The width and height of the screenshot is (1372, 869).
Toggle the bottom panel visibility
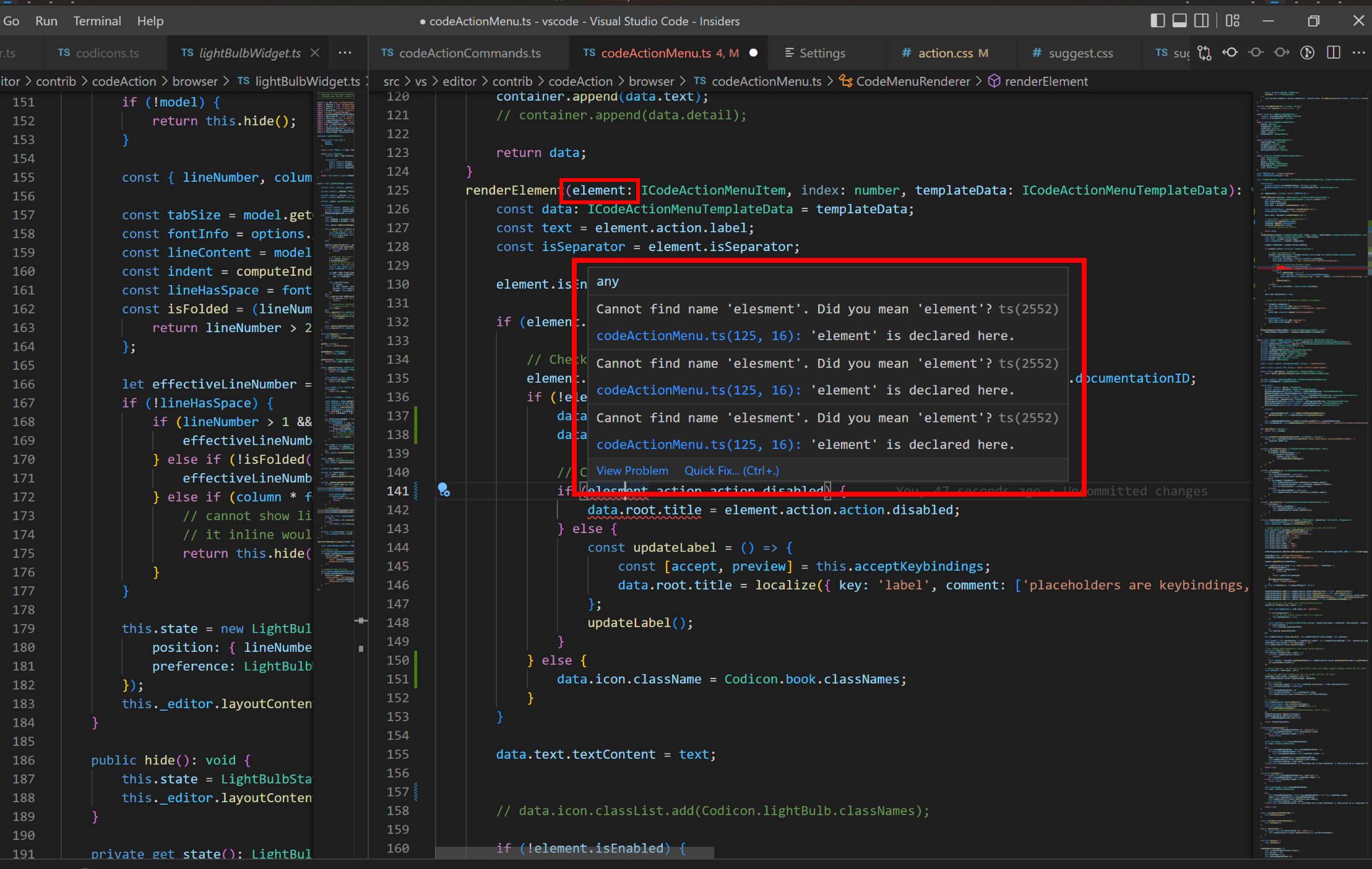tap(1180, 21)
